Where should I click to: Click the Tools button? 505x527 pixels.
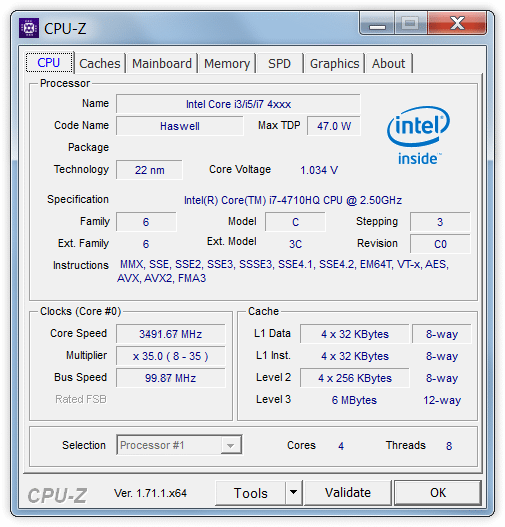250,493
